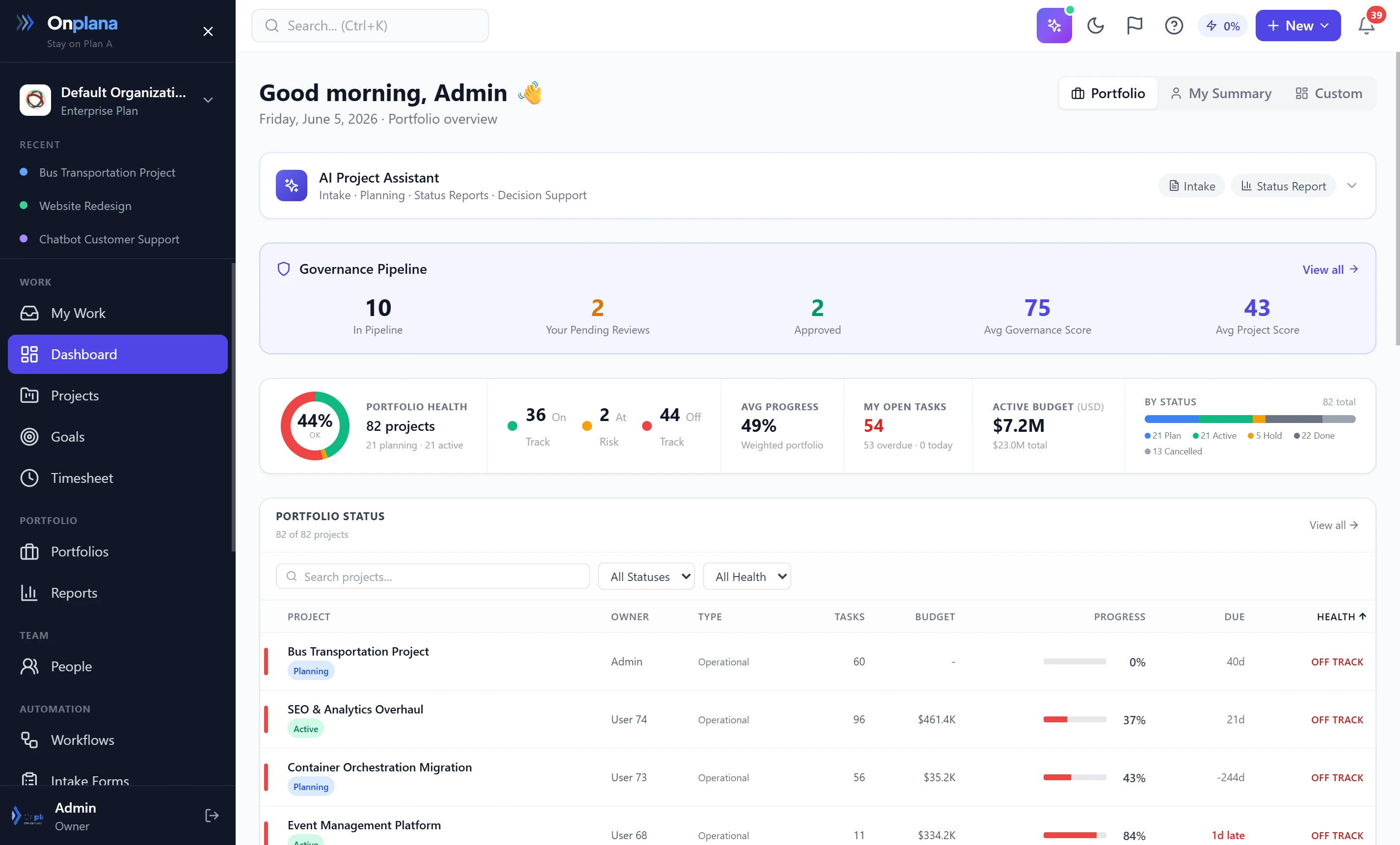Open the All Statuses dropdown
The height and width of the screenshot is (845, 1400).
(x=646, y=577)
